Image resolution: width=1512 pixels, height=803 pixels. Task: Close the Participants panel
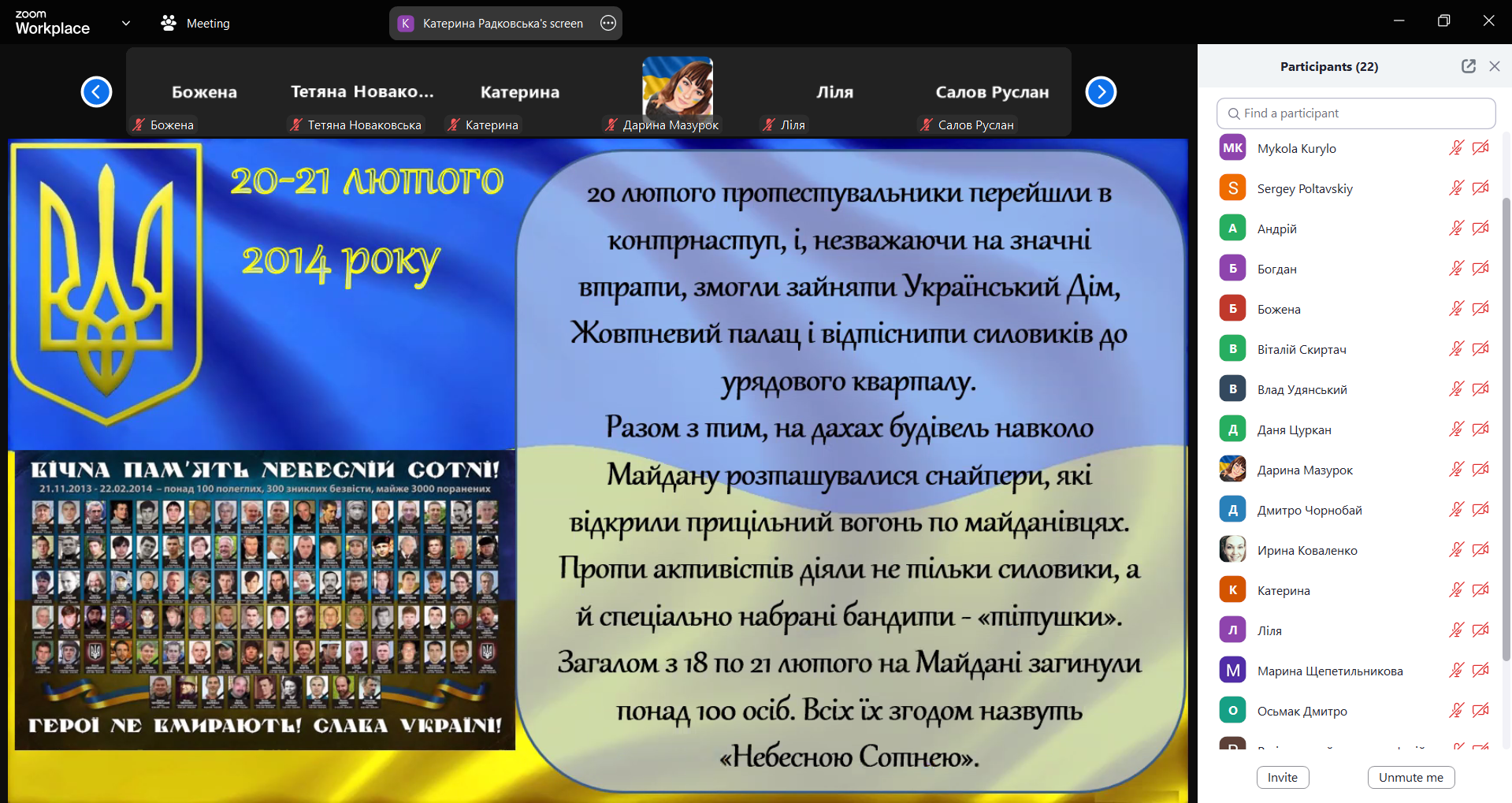click(x=1494, y=66)
